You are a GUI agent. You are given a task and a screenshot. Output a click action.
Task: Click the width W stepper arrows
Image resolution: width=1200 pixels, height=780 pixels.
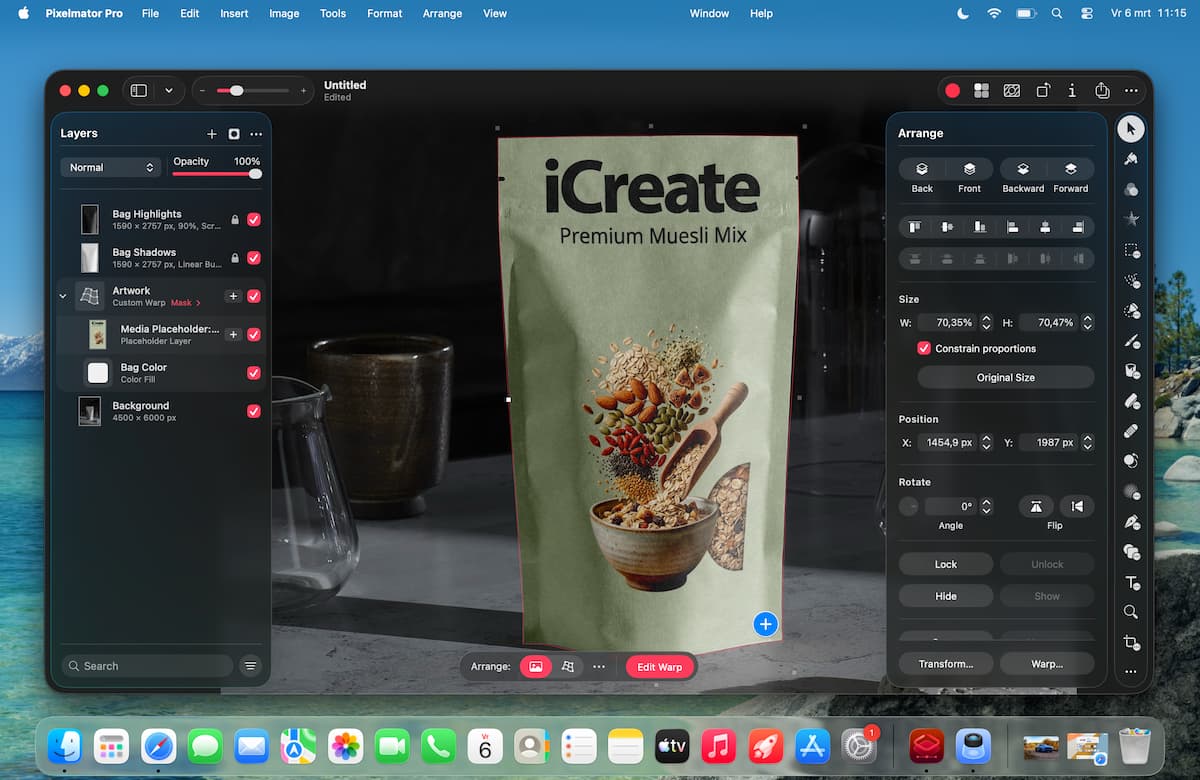(986, 322)
